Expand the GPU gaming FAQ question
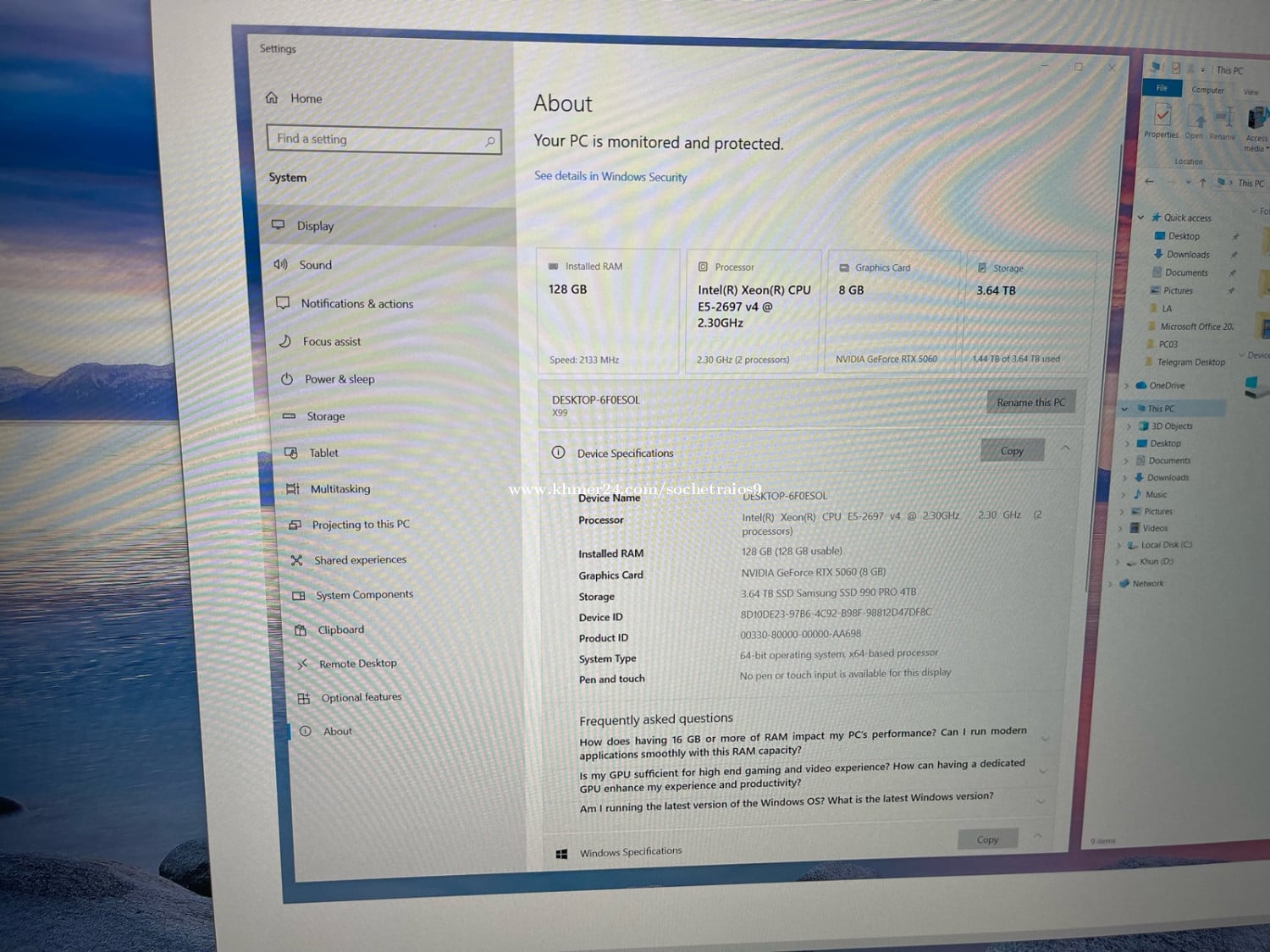The width and height of the screenshot is (1270, 952). point(1043,771)
